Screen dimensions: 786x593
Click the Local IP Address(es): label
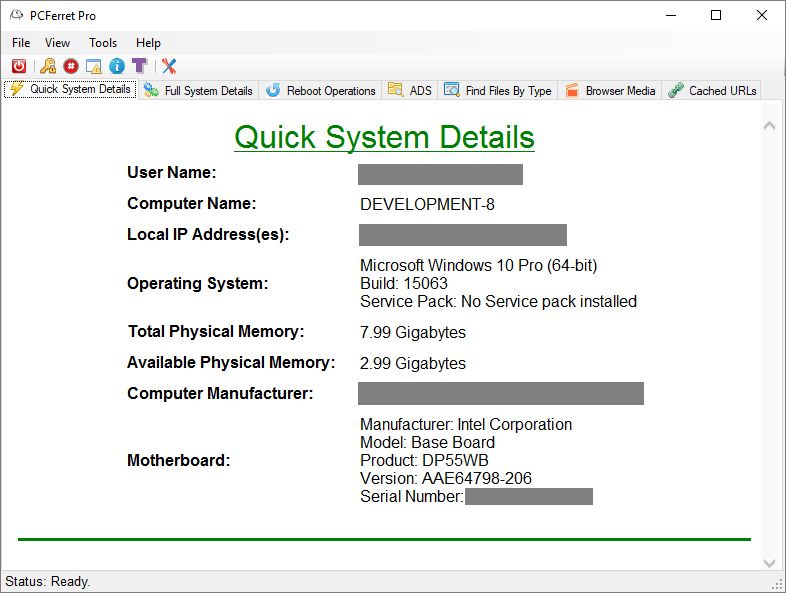(208, 235)
